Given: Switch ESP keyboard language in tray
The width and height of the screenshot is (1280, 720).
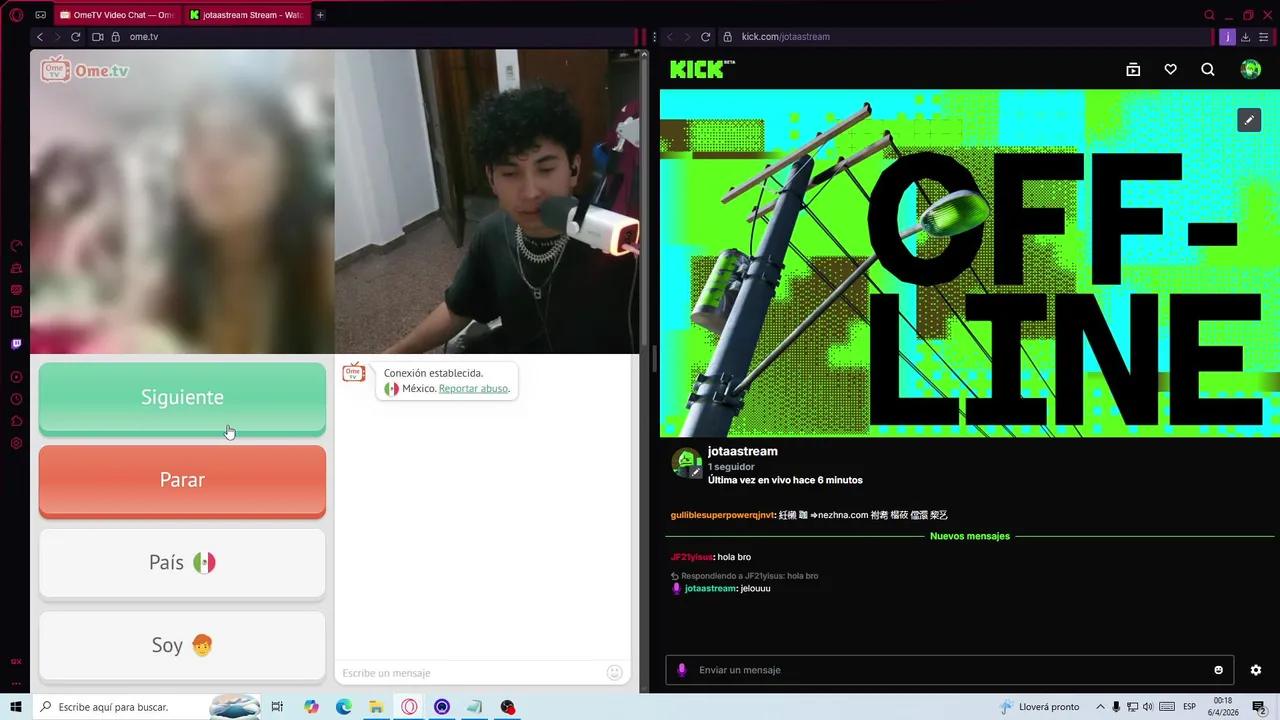Looking at the screenshot, I should [x=1190, y=707].
